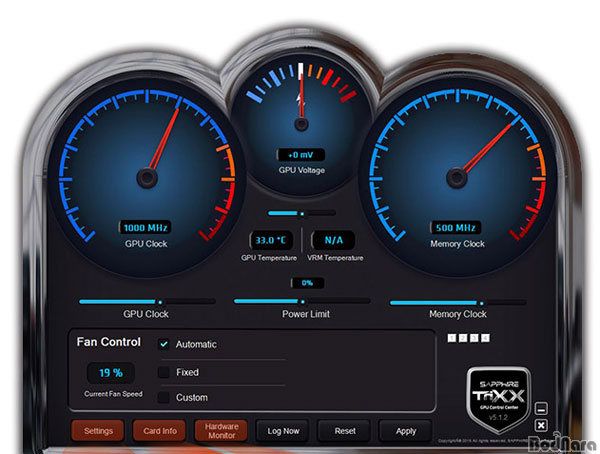
Task: Click the 33.0 °C GPU temperature value
Action: point(271,240)
